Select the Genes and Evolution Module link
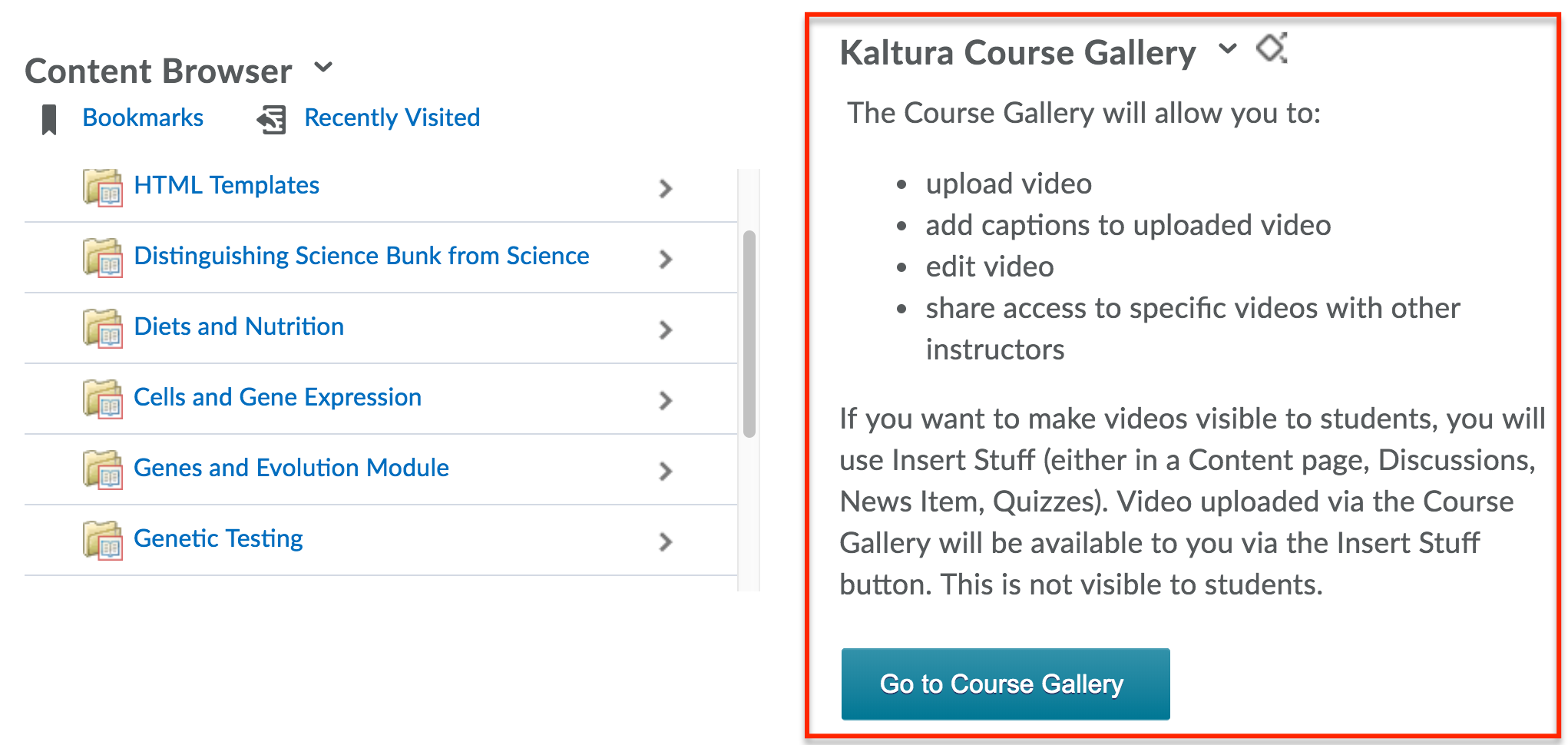Image resolution: width=1568 pixels, height=745 pixels. pos(291,468)
